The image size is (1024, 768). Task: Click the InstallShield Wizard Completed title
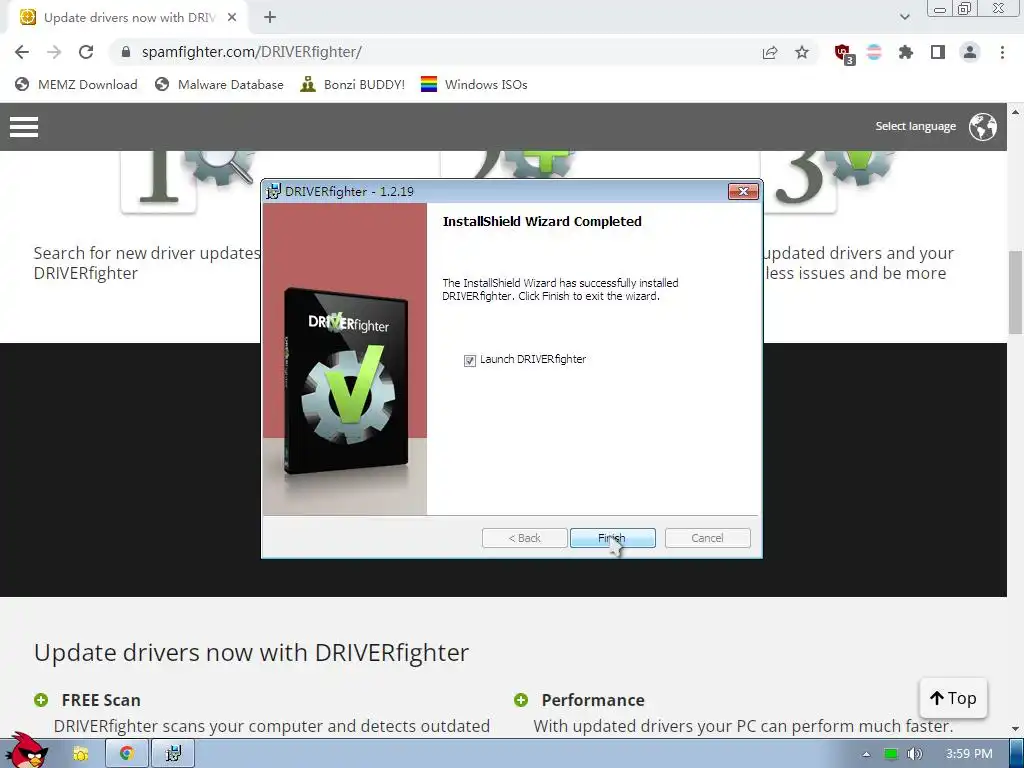coord(542,221)
